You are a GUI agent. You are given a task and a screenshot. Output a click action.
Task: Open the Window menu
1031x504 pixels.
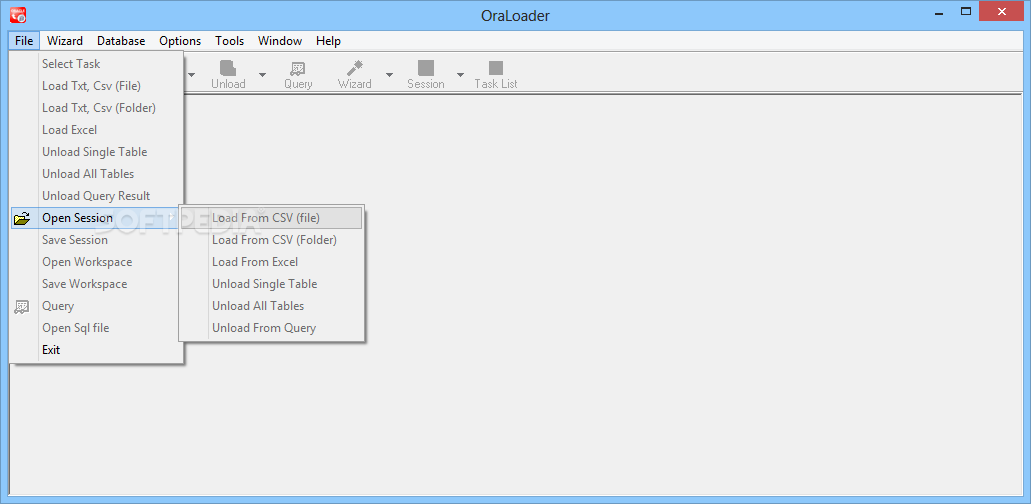click(x=280, y=41)
